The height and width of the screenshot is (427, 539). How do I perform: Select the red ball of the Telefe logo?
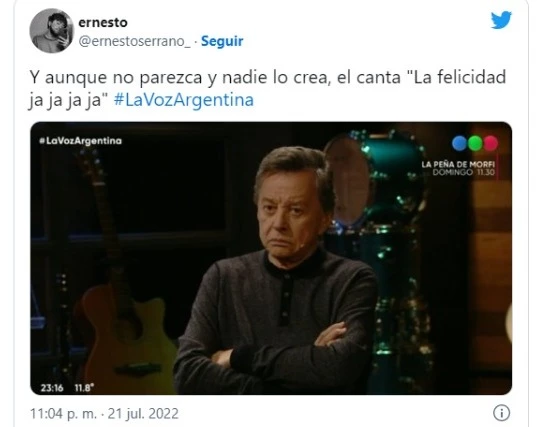click(491, 143)
